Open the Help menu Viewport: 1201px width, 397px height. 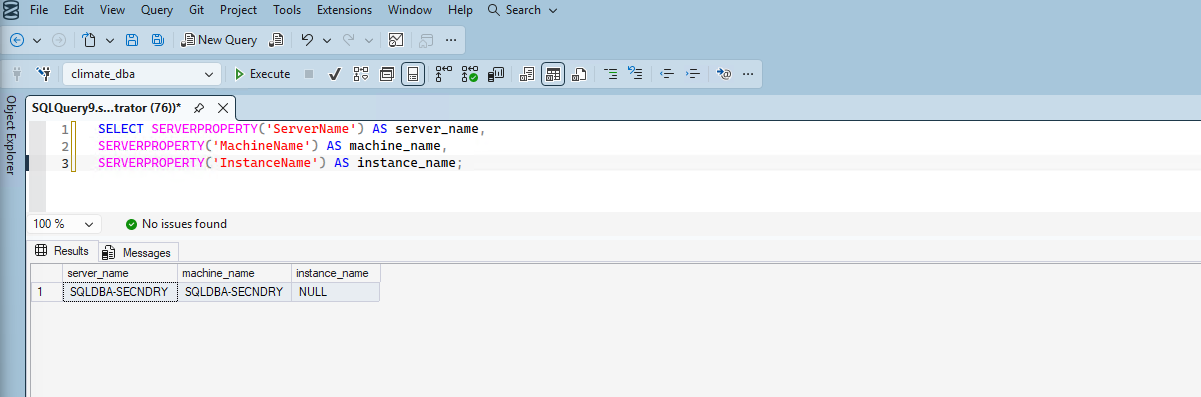tap(461, 10)
